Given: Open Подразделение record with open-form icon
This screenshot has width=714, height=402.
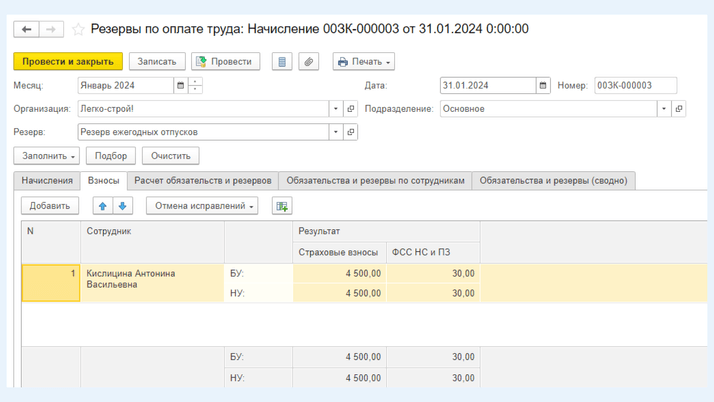Looking at the screenshot, I should point(678,109).
